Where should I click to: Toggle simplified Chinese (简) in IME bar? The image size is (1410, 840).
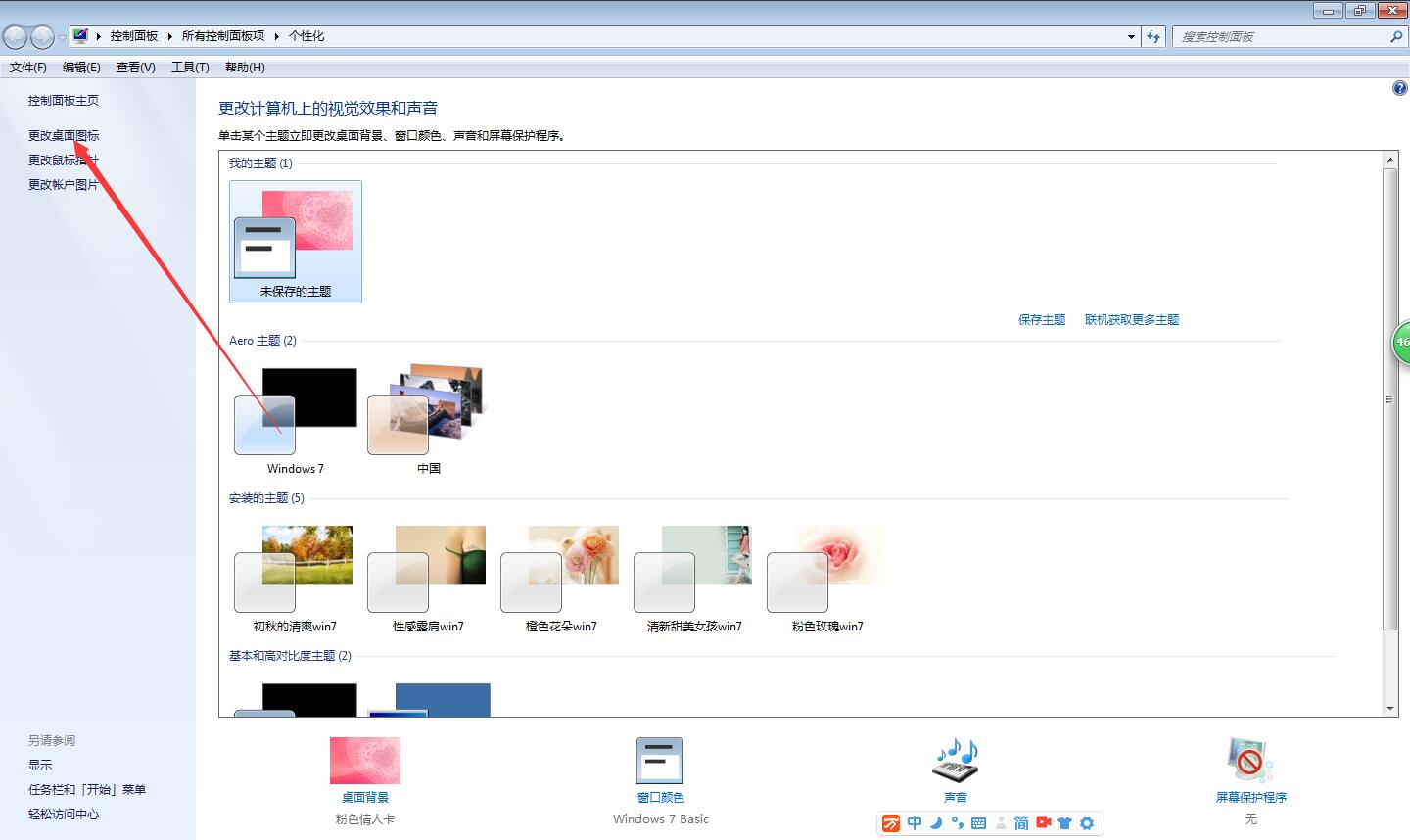pos(1021,823)
